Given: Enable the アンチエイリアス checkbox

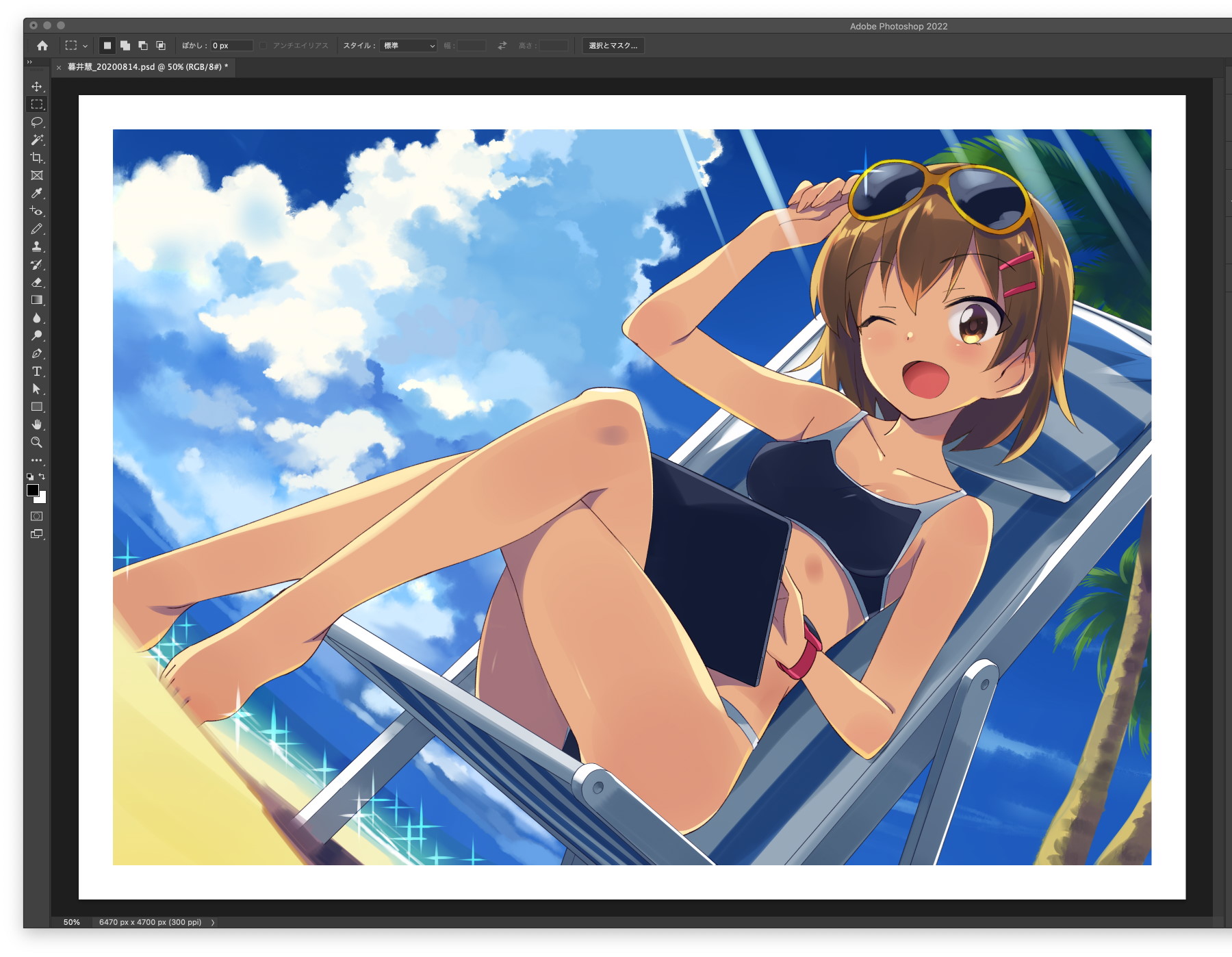Looking at the screenshot, I should tap(264, 46).
